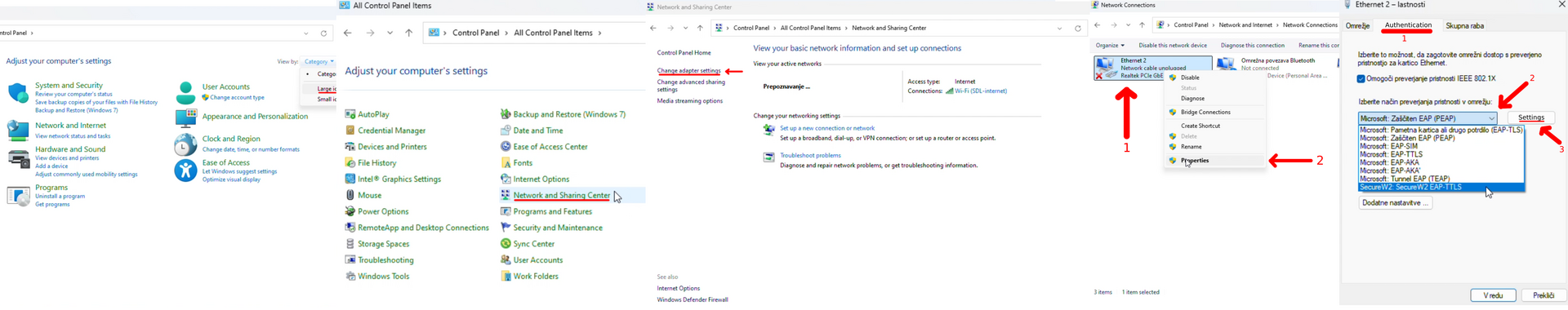Click Set up a new connection or network
The image size is (1568, 310).
pos(826,128)
